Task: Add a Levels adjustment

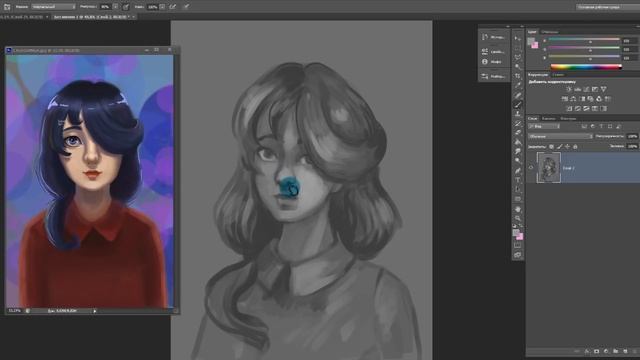Action: tap(578, 89)
